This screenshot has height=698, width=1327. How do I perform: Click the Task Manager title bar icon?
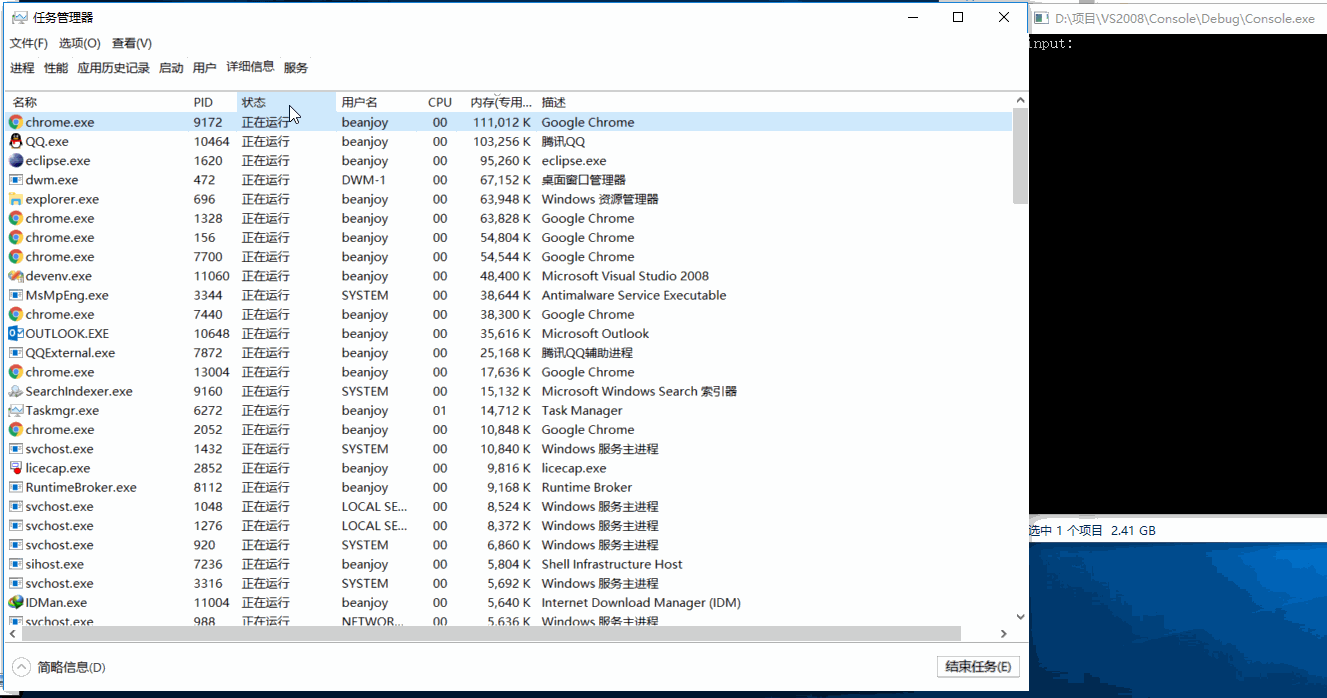[20, 17]
